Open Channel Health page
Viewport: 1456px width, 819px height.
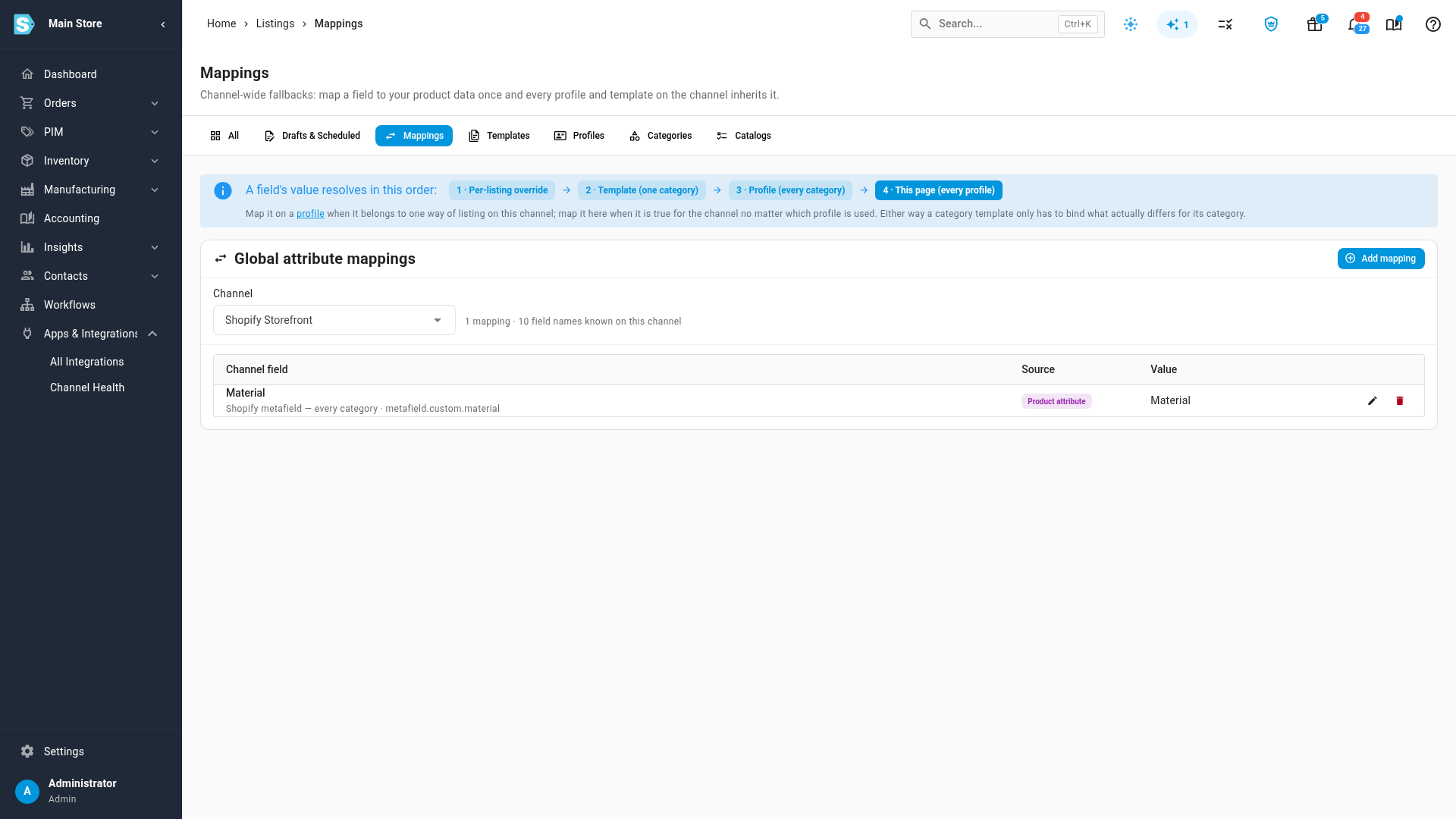[x=87, y=388]
